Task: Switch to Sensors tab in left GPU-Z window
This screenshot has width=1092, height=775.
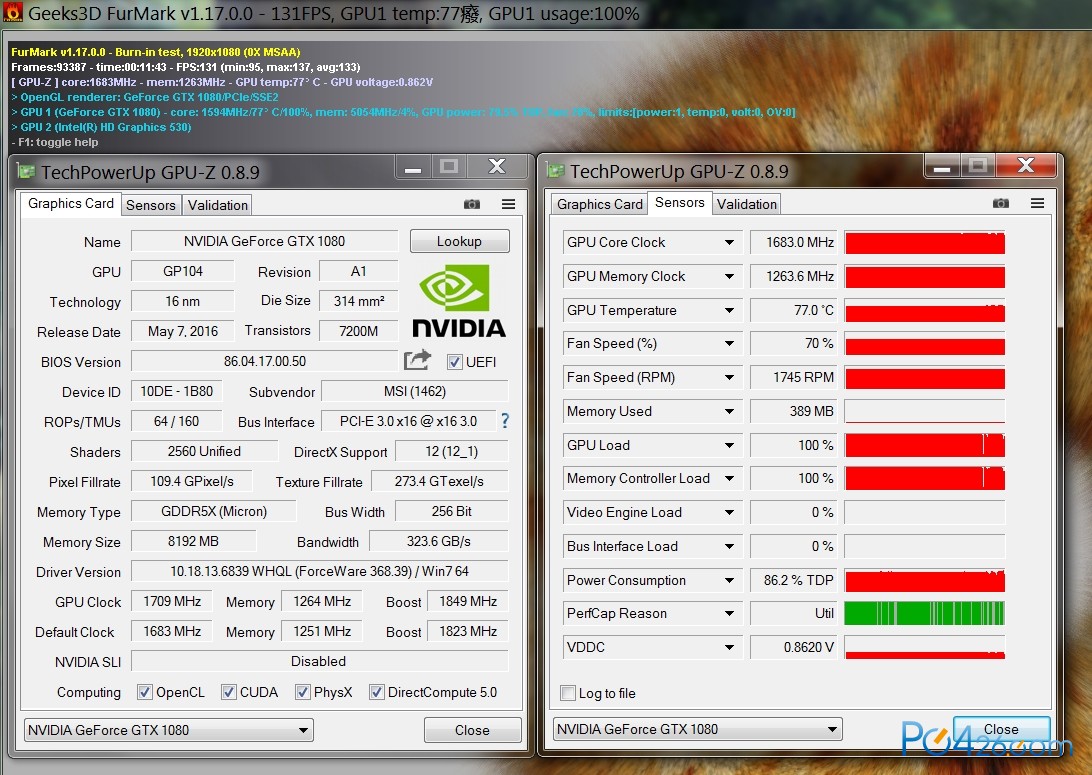Action: [150, 205]
